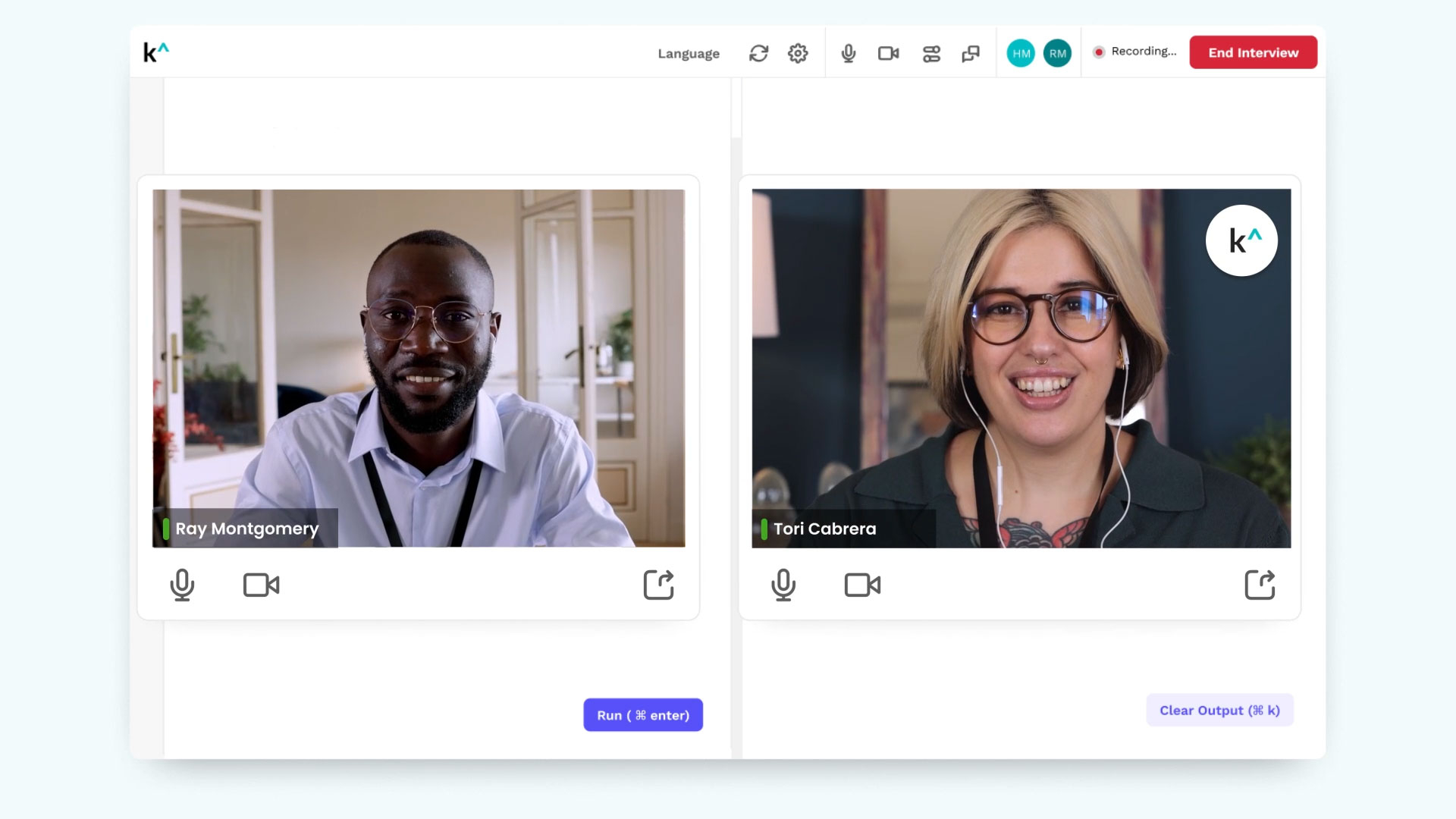Mute Tori Cabrera's microphone
The image size is (1456, 819).
(x=783, y=585)
